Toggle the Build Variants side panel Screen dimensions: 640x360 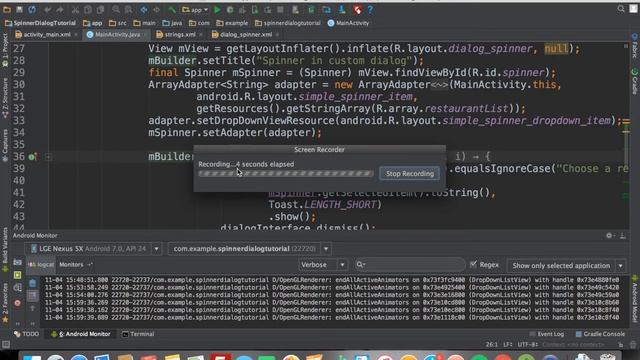pos(5,249)
